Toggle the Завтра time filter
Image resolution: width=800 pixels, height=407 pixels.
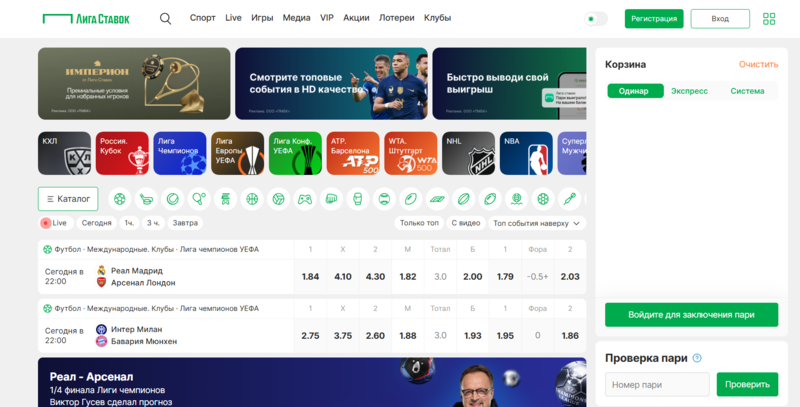185,223
